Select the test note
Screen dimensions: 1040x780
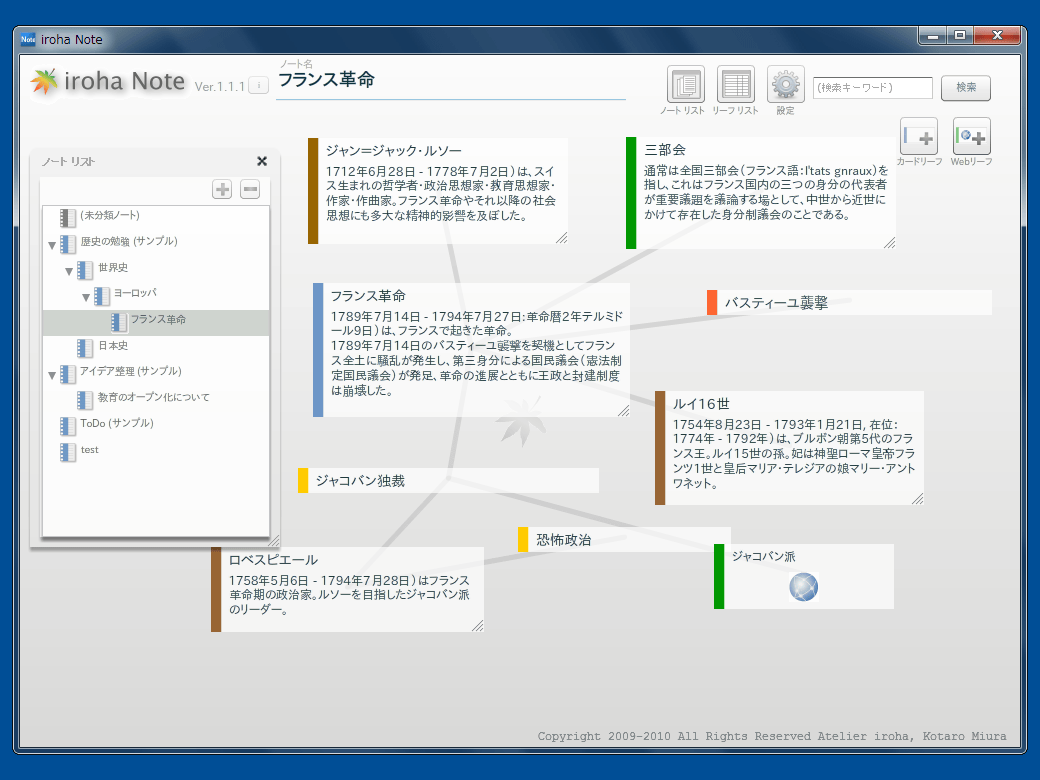90,450
